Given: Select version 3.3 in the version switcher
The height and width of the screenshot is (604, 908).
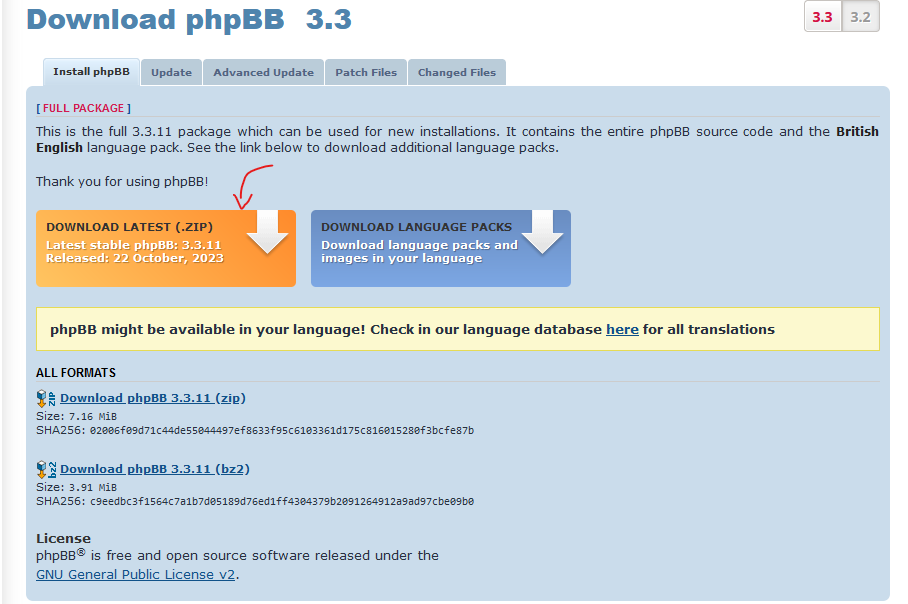Looking at the screenshot, I should (822, 17).
